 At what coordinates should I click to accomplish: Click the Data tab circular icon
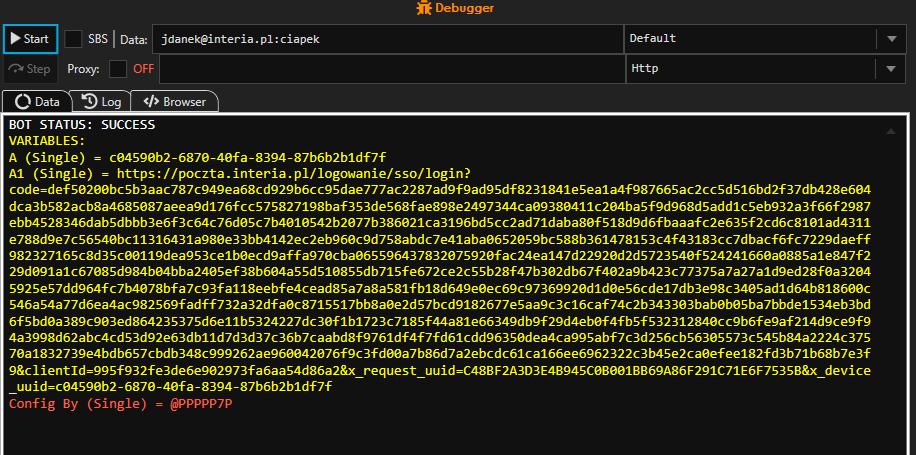tap(23, 101)
